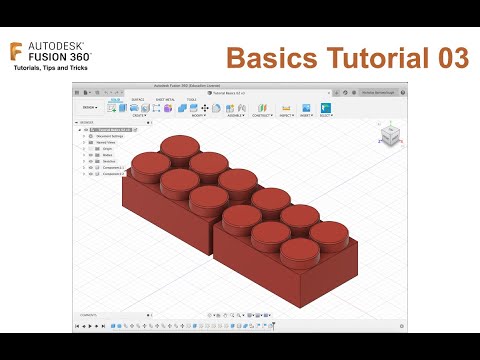This screenshot has width=480, height=360.
Task: Click the activate radio button on root component
Action: [135, 130]
